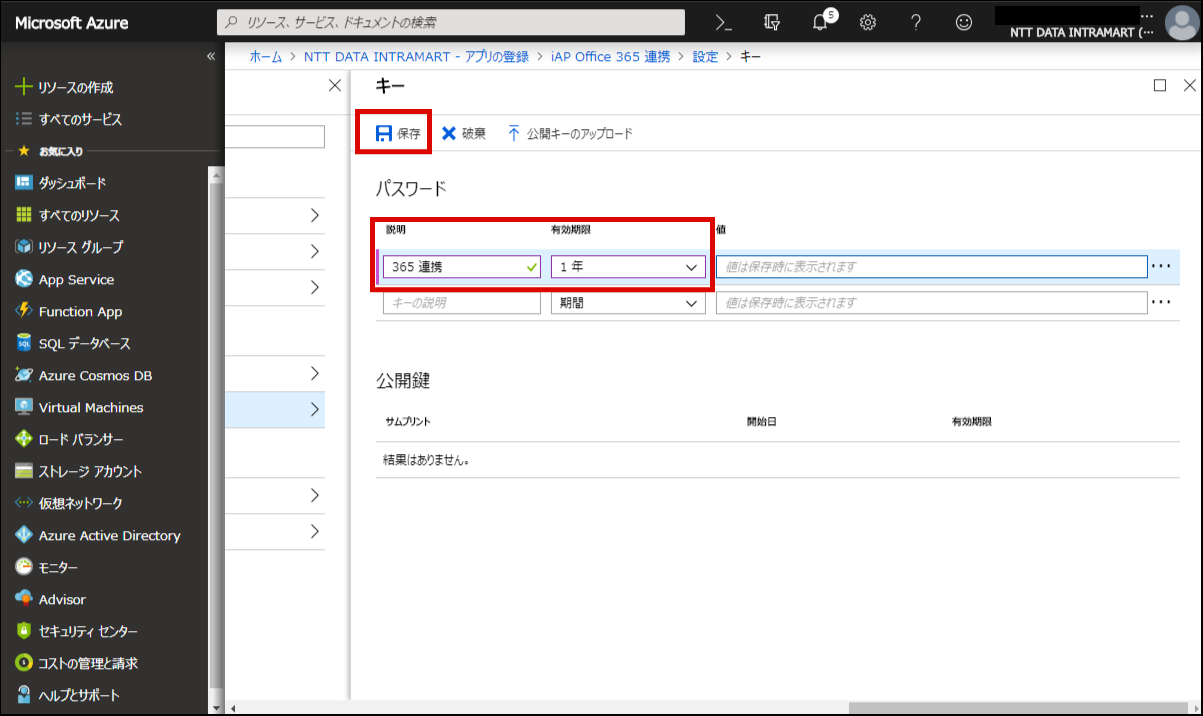Open All resources grid icon
Screen dimensions: 1203x716
[x=24, y=215]
